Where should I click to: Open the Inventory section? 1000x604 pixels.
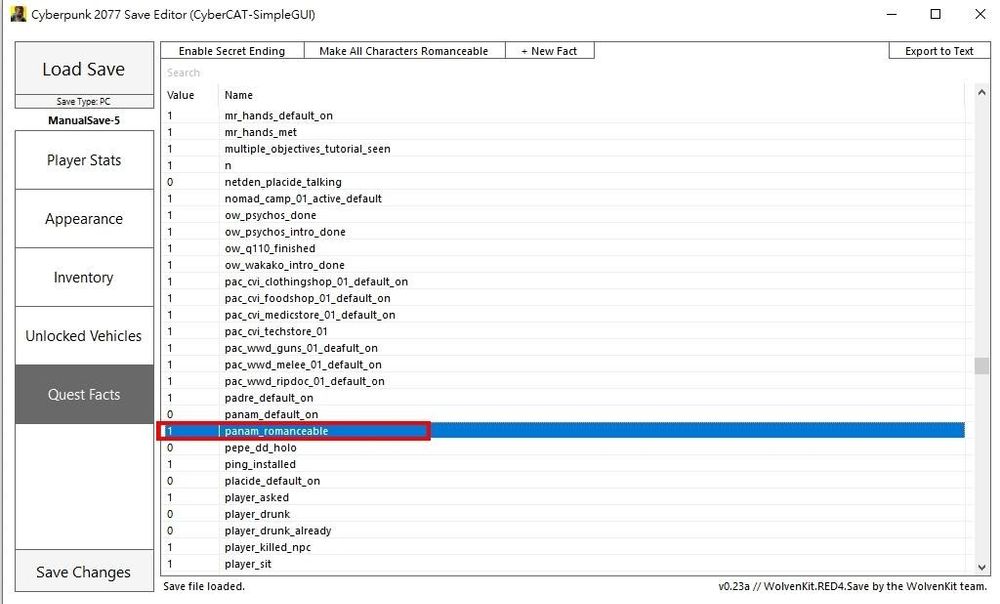(x=84, y=277)
